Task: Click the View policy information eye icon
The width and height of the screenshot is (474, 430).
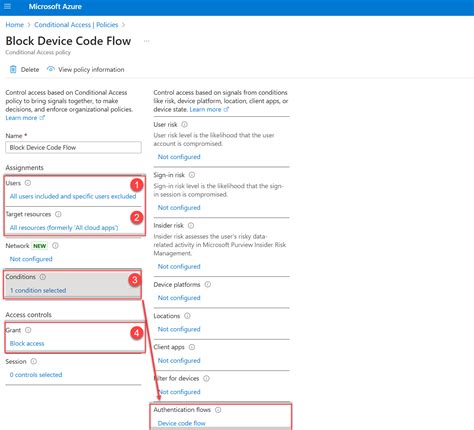Action: tap(51, 69)
